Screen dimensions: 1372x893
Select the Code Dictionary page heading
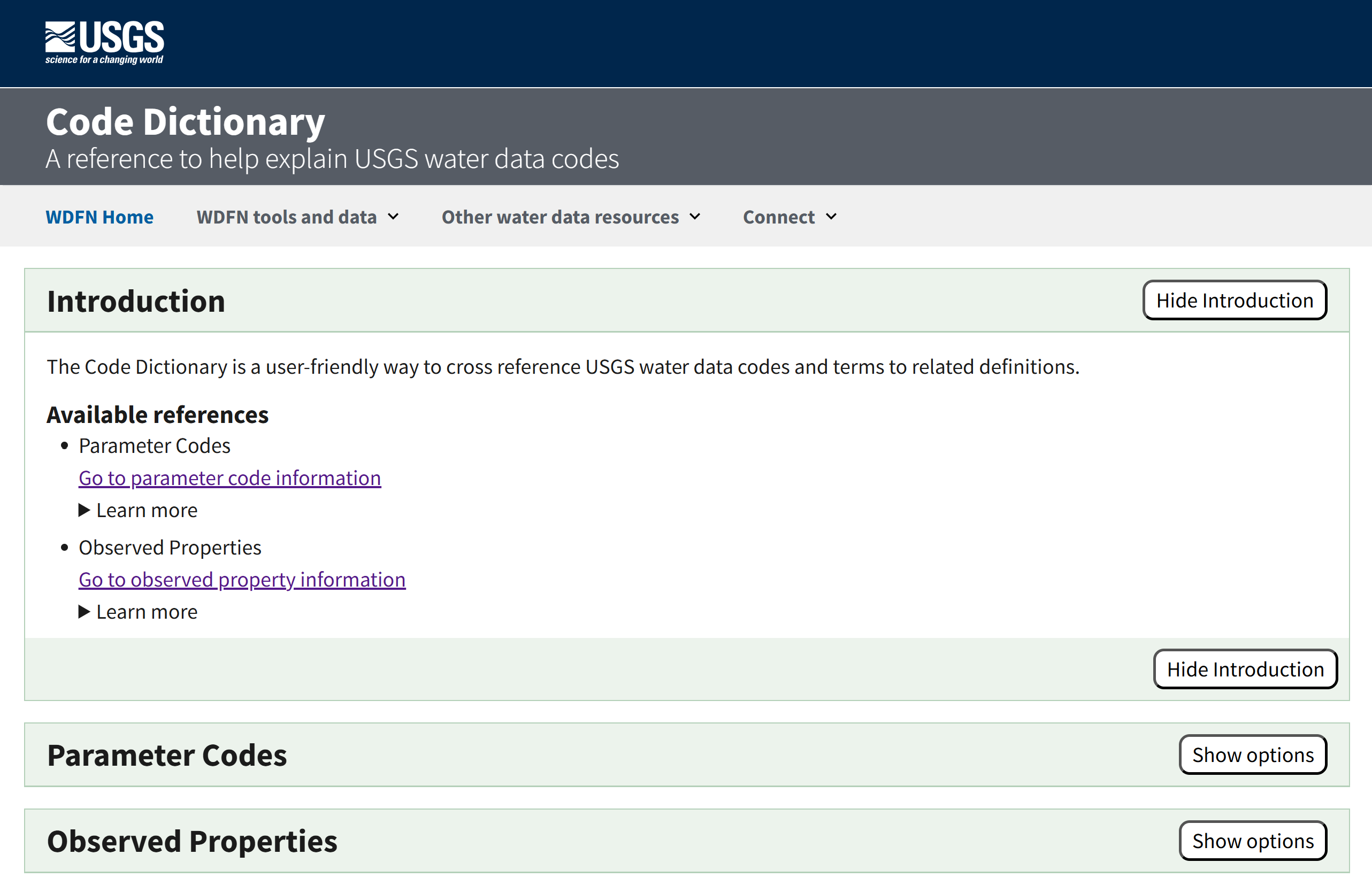coord(186,121)
